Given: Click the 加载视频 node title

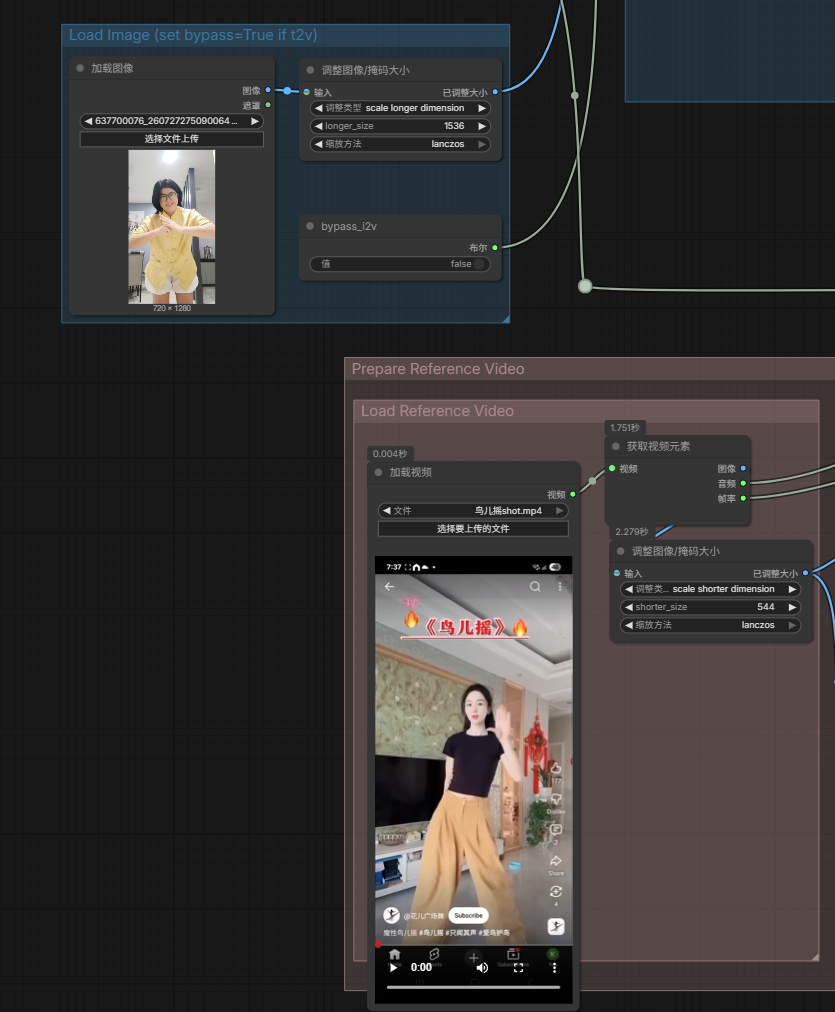Looking at the screenshot, I should tap(410, 472).
